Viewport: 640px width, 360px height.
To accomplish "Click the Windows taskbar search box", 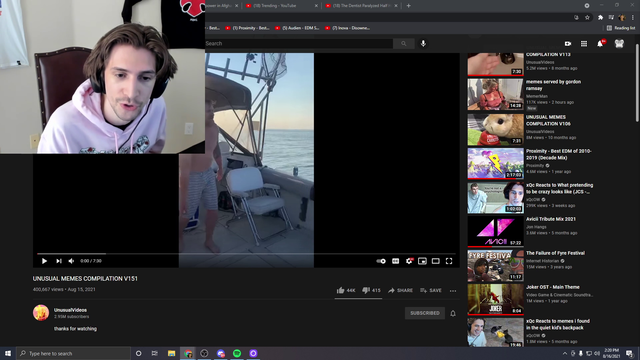I will click(73, 353).
